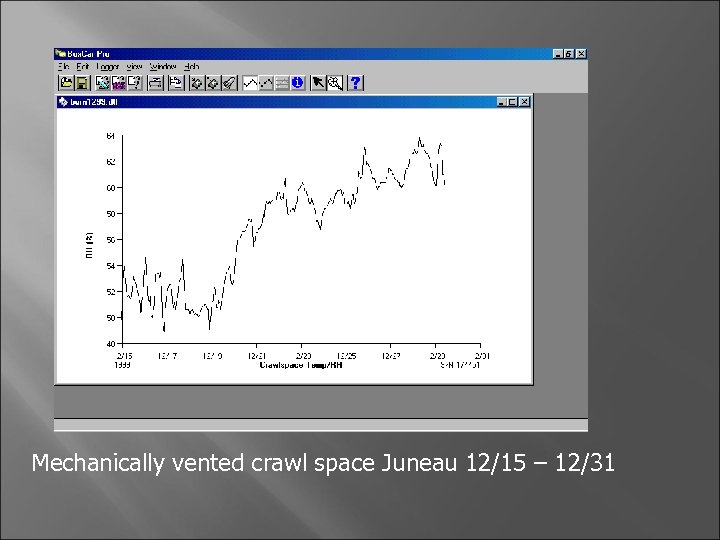Select the line with points graph icon

coord(266,83)
